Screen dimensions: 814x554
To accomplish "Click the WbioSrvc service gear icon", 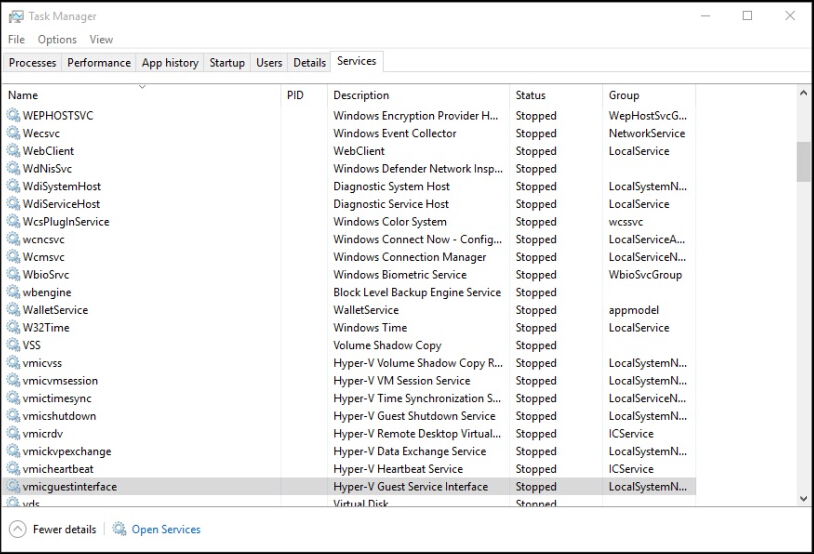I will tap(14, 275).
